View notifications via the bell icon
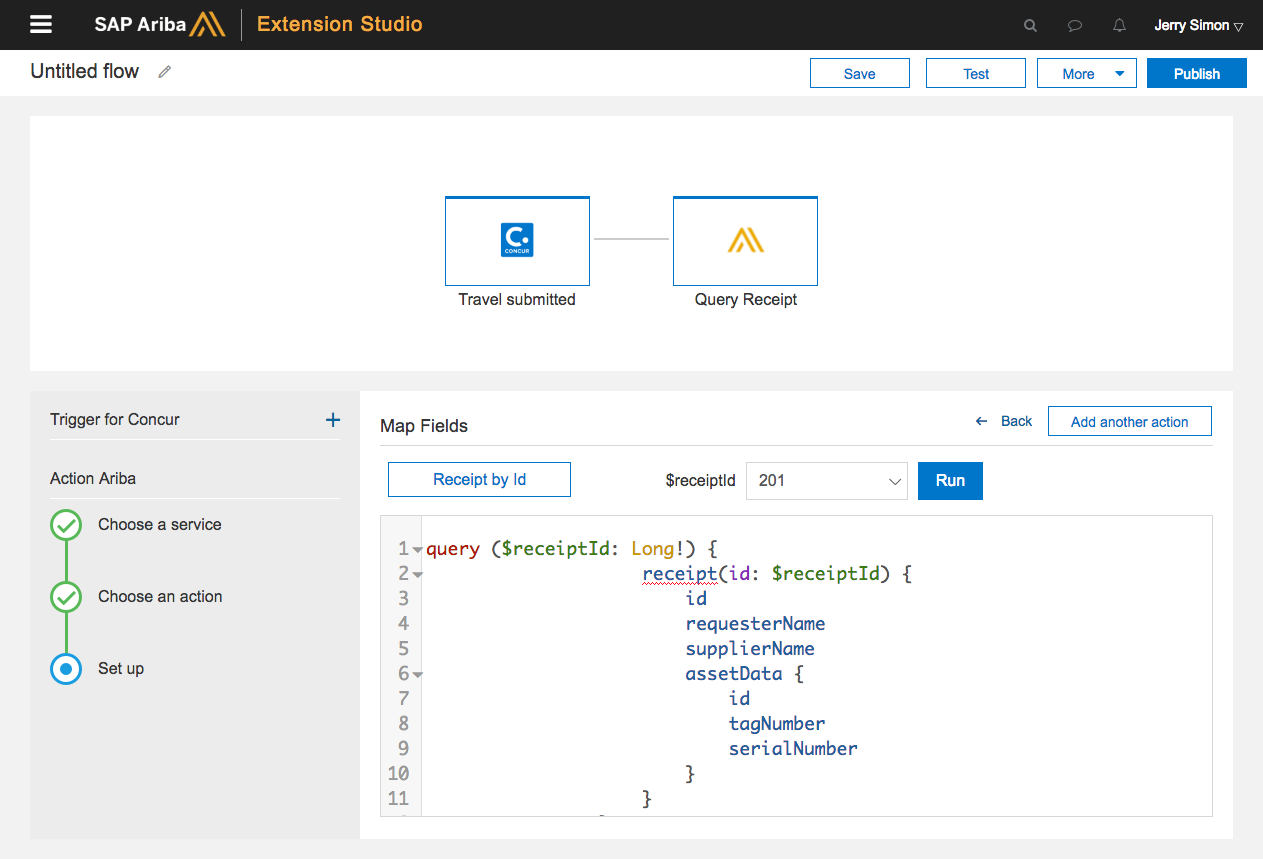 (1120, 26)
